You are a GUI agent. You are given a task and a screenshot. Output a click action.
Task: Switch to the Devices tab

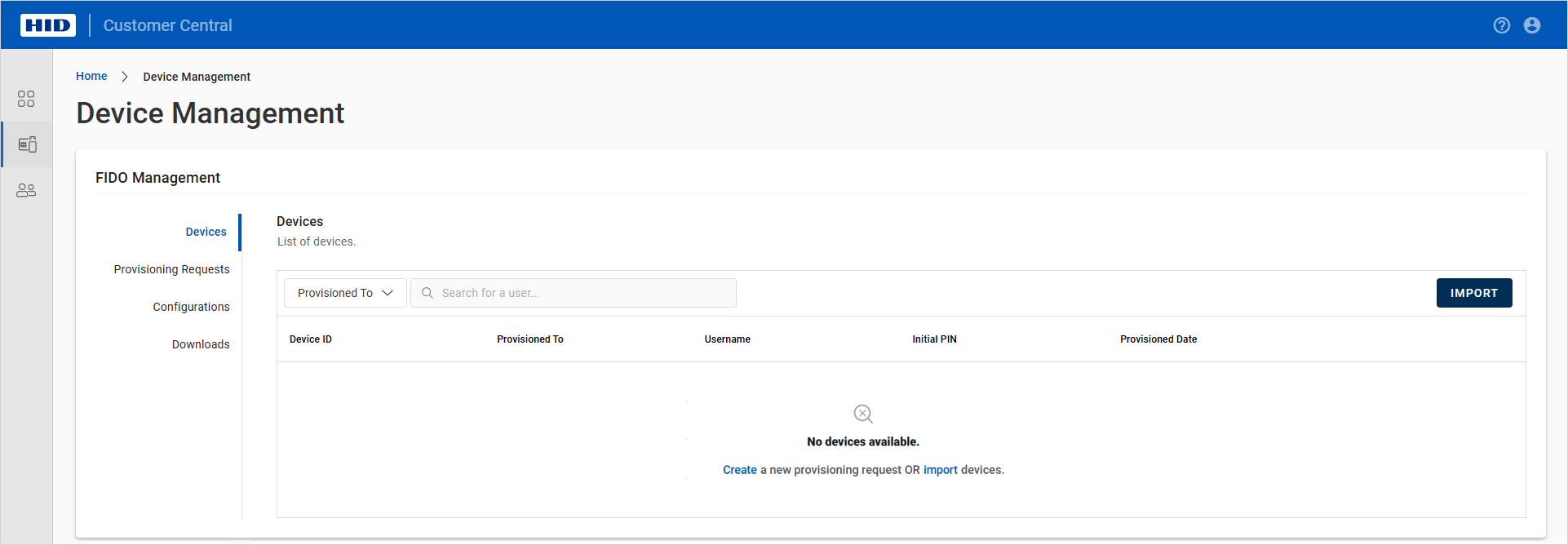pyautogui.click(x=206, y=232)
